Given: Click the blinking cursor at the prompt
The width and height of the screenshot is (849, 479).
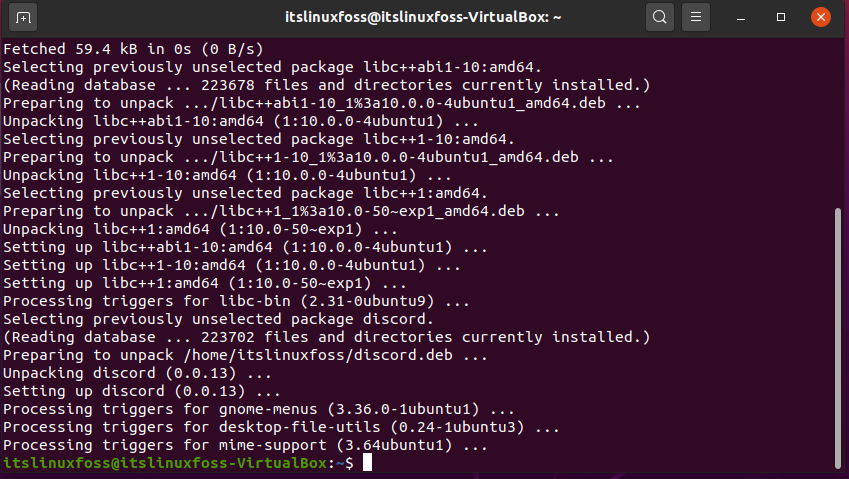Looking at the screenshot, I should pos(367,463).
